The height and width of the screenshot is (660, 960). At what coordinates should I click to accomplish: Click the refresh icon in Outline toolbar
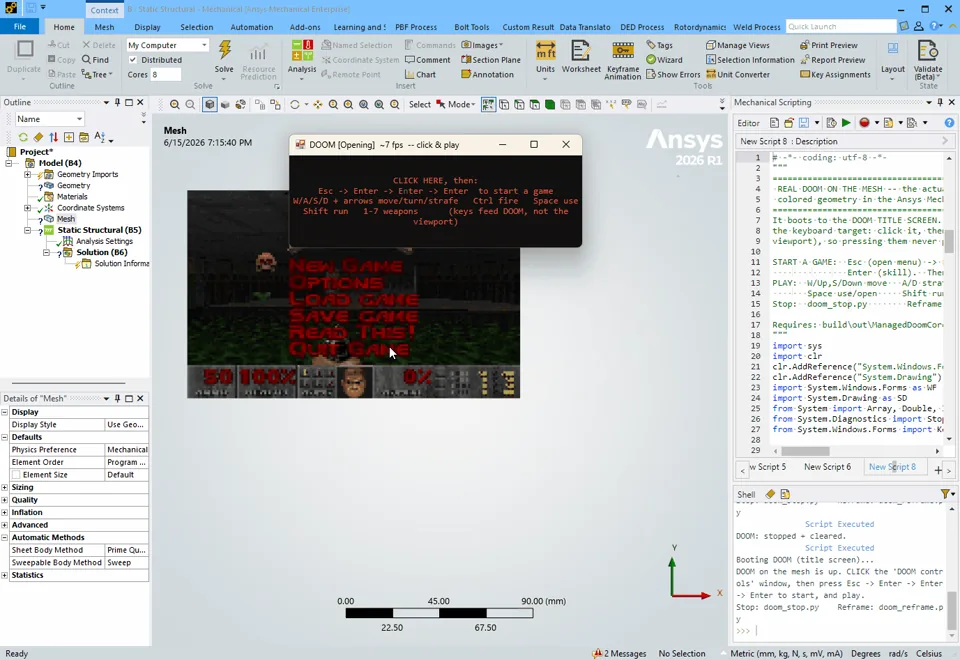[23, 137]
